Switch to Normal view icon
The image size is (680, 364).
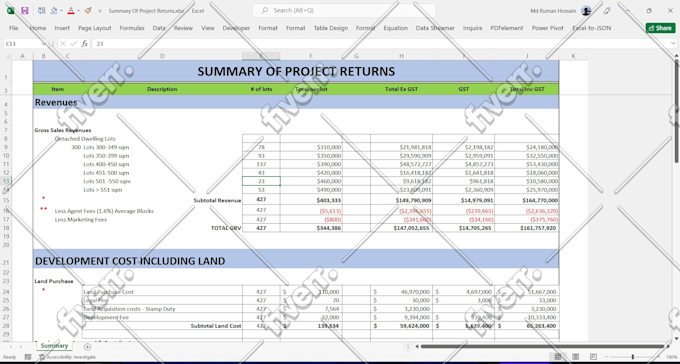tap(557, 357)
